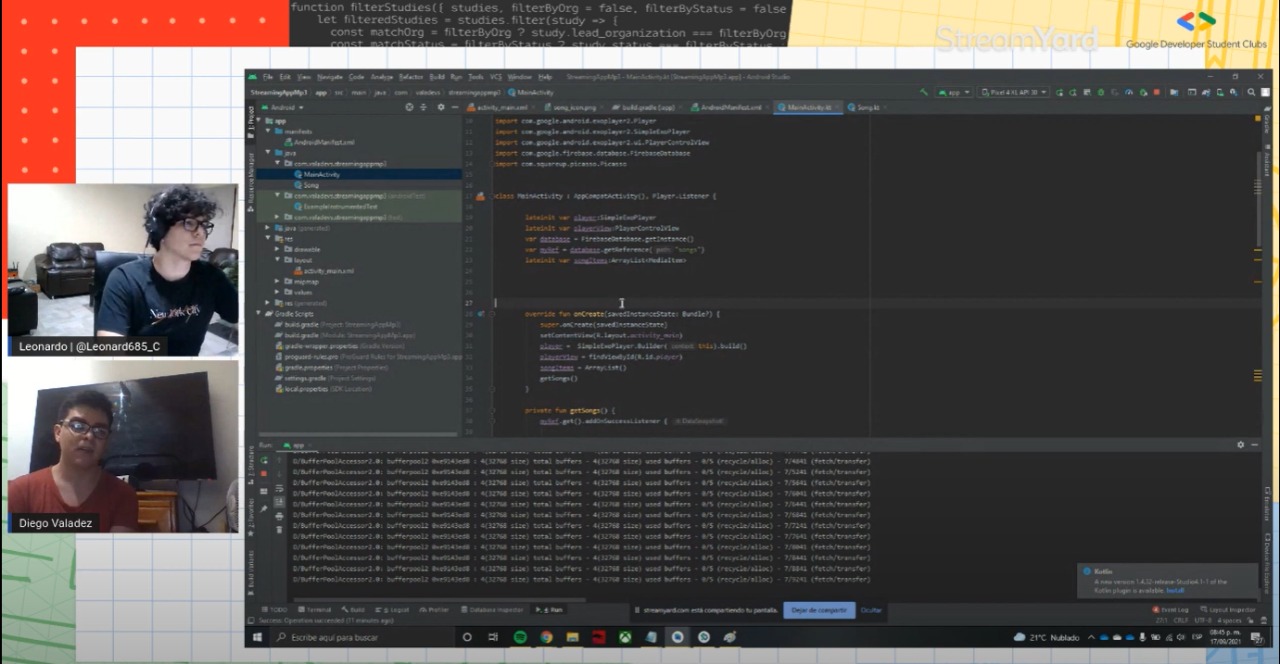Open the VCS menu
The height and width of the screenshot is (664, 1280).
click(496, 77)
